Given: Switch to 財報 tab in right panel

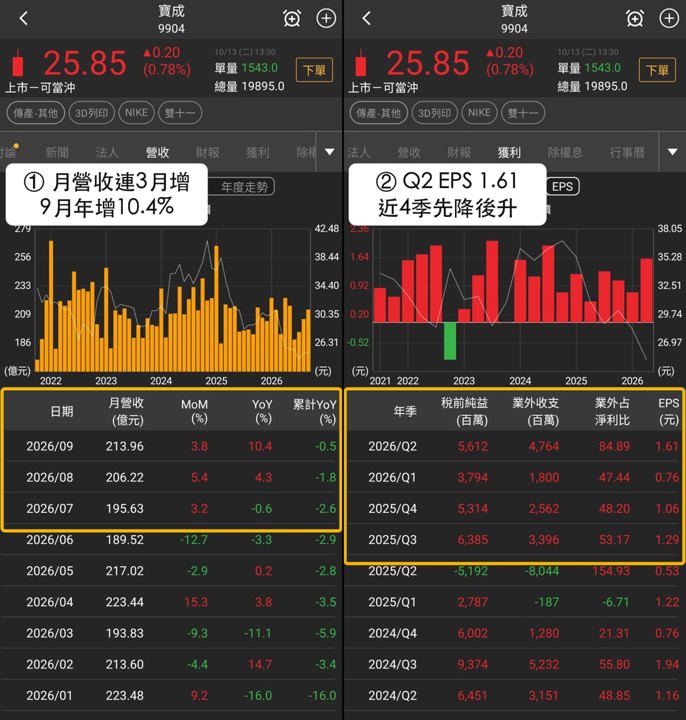Looking at the screenshot, I should pos(459,152).
